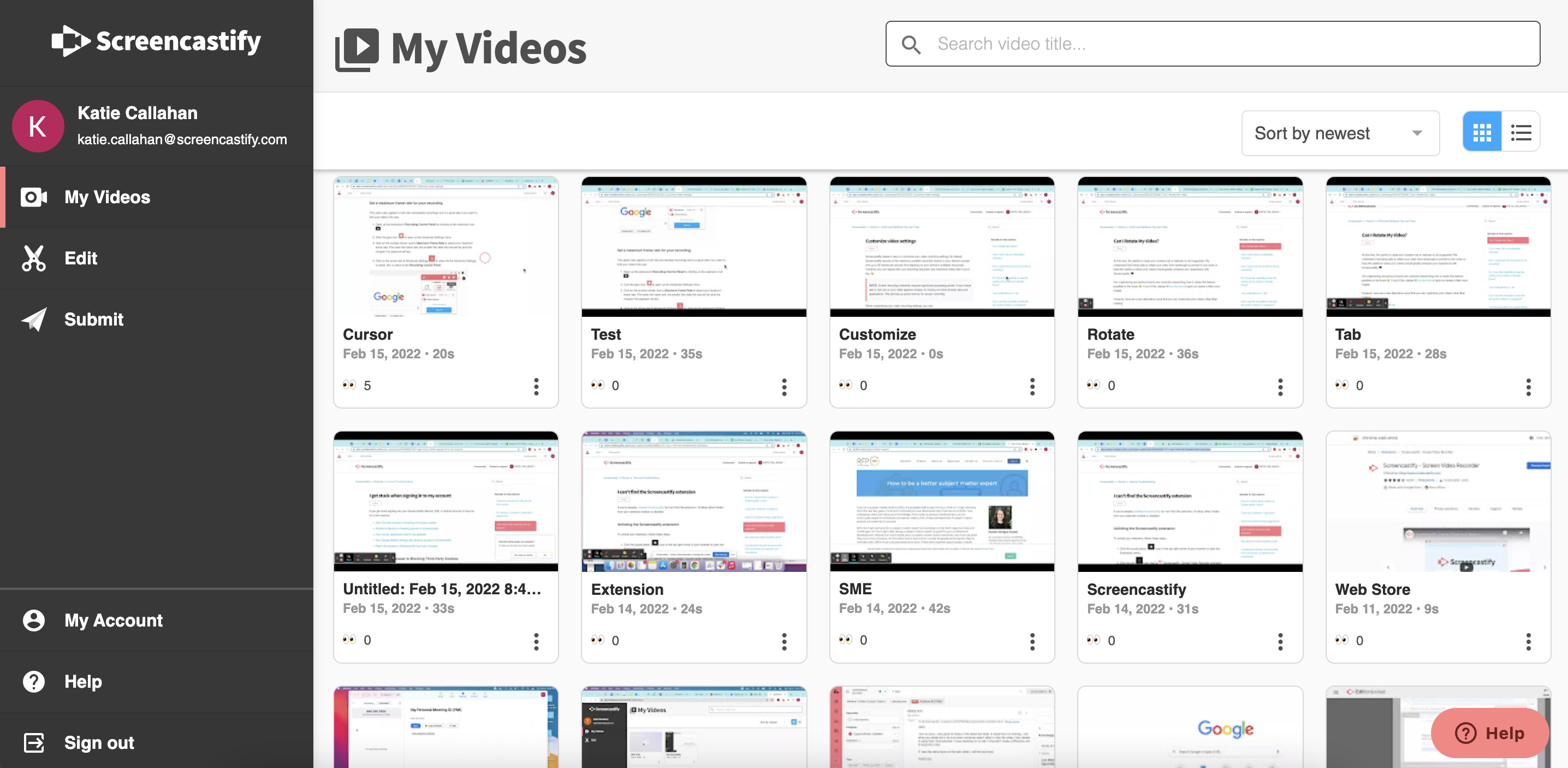Select the Customize video title

click(877, 334)
